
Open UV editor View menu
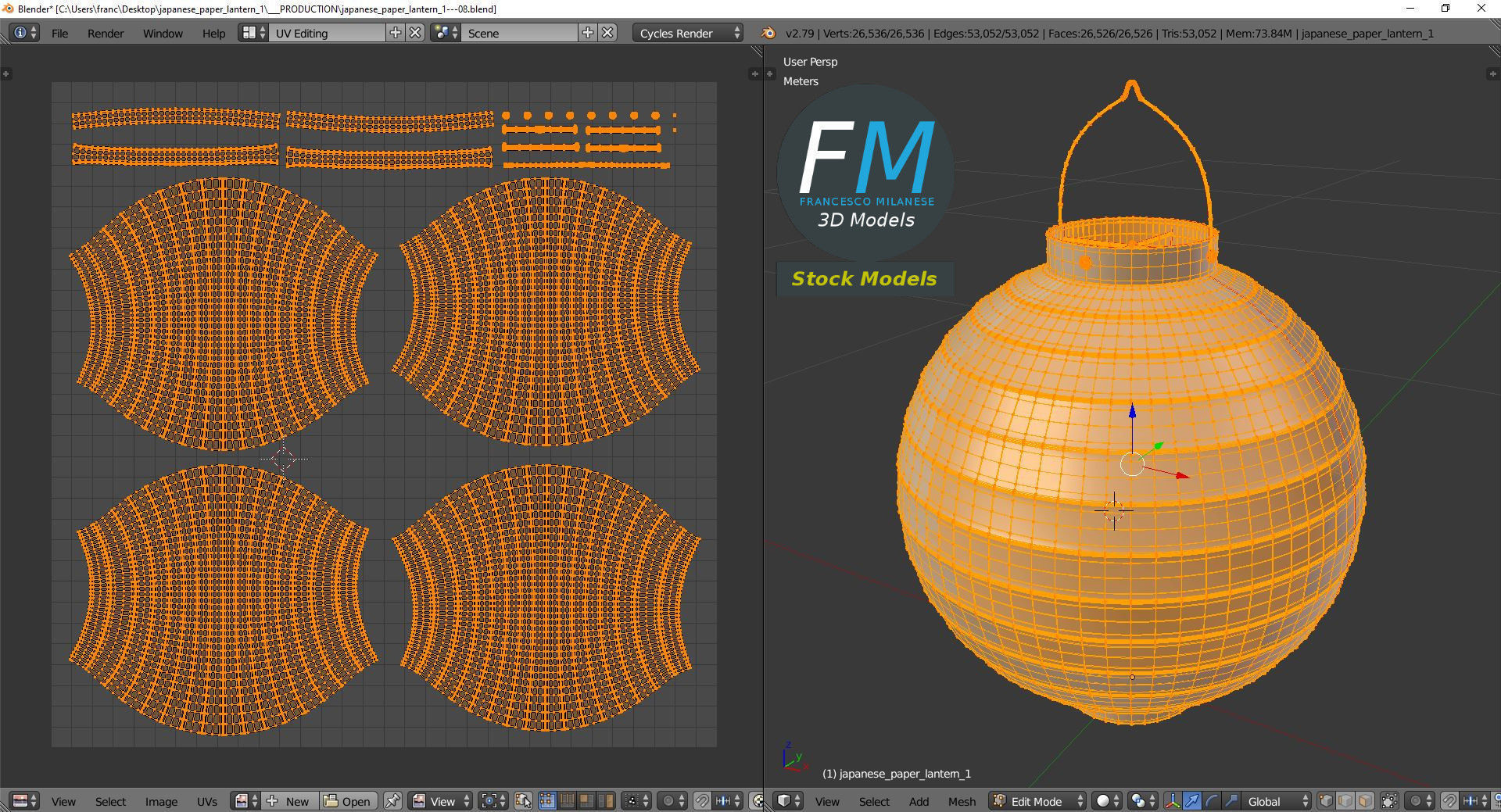coord(63,802)
